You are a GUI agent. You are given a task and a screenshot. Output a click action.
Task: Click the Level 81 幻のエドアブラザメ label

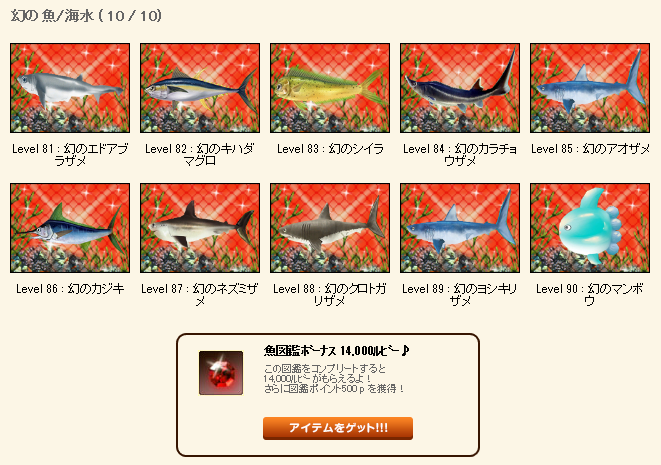point(70,155)
